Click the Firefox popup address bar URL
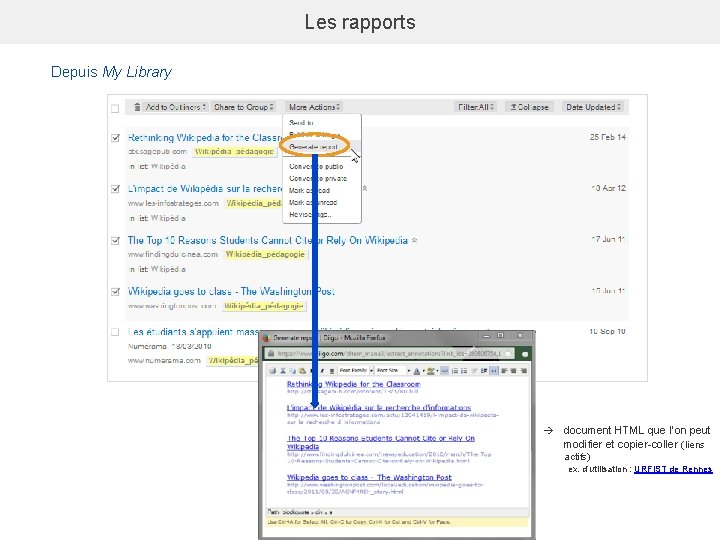720x540 pixels. pyautogui.click(x=388, y=353)
